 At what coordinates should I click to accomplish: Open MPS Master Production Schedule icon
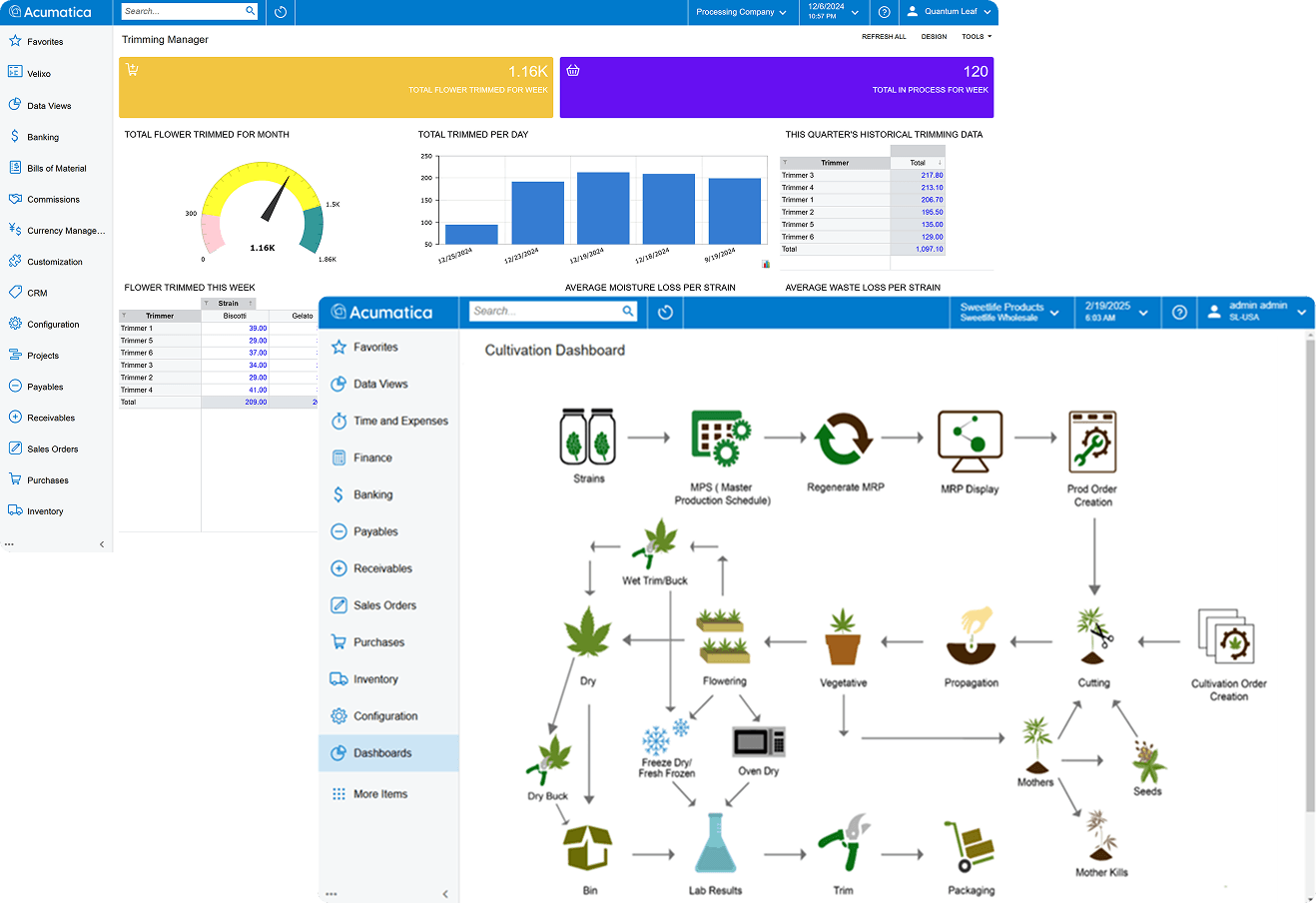(x=721, y=438)
